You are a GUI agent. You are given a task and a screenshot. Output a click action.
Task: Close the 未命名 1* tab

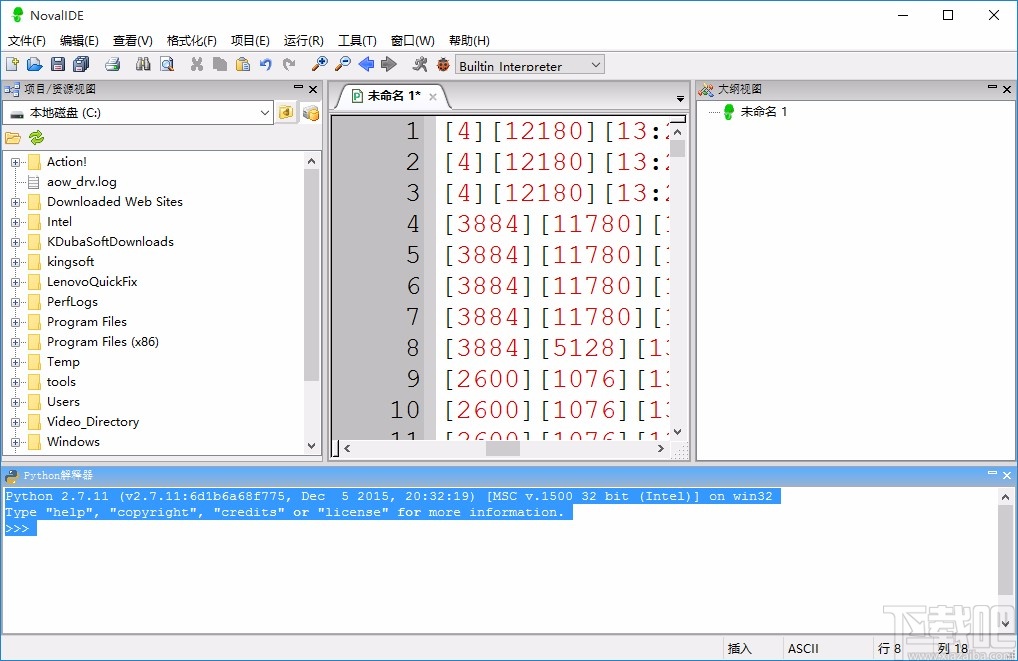coord(433,97)
